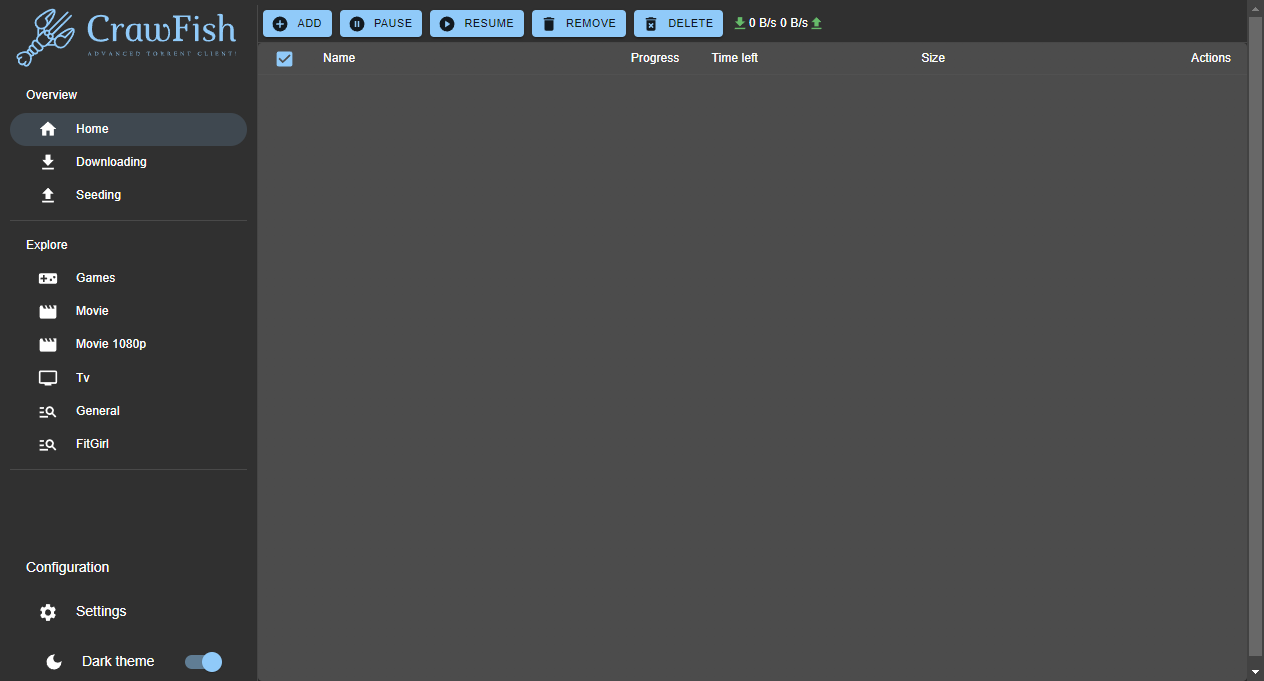Toggle the Dark theme switch
The image size is (1264, 681).
coord(203,662)
